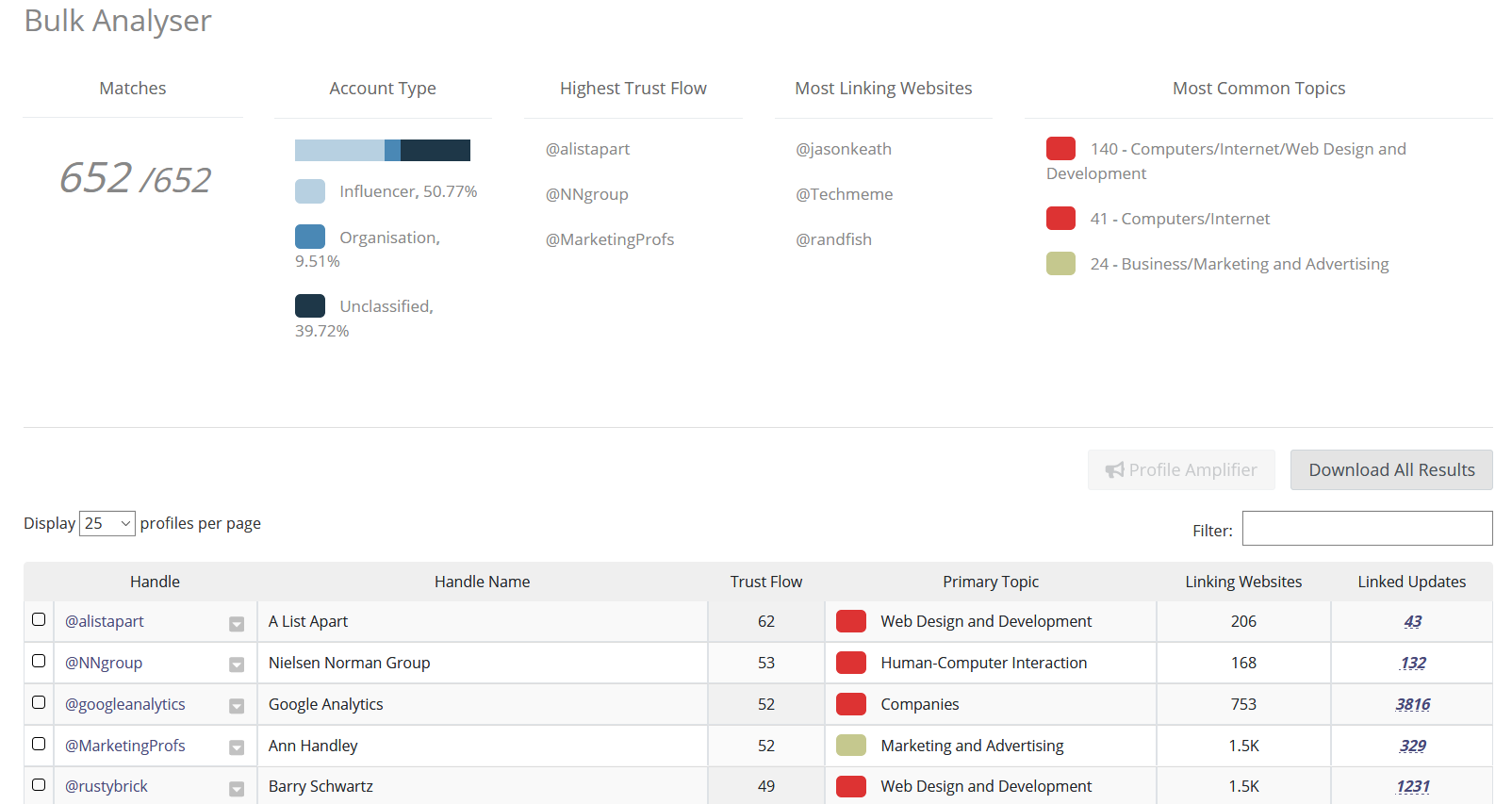
Task: Click the 753 linking websites value
Action: (x=1243, y=704)
